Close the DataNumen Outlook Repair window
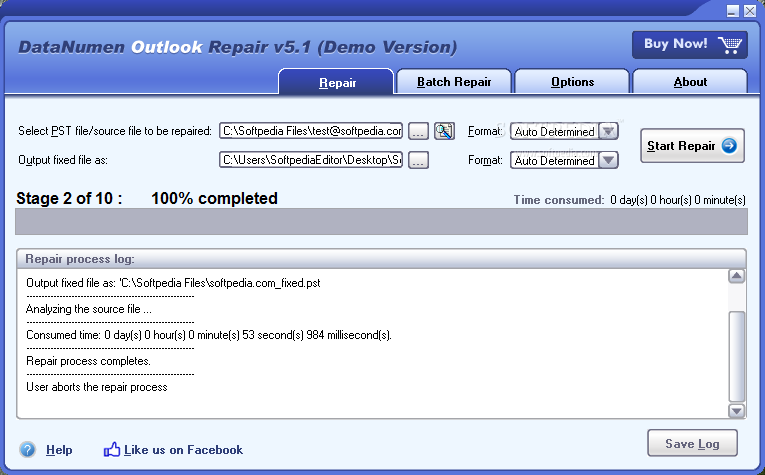The height and width of the screenshot is (475, 765). click(750, 11)
